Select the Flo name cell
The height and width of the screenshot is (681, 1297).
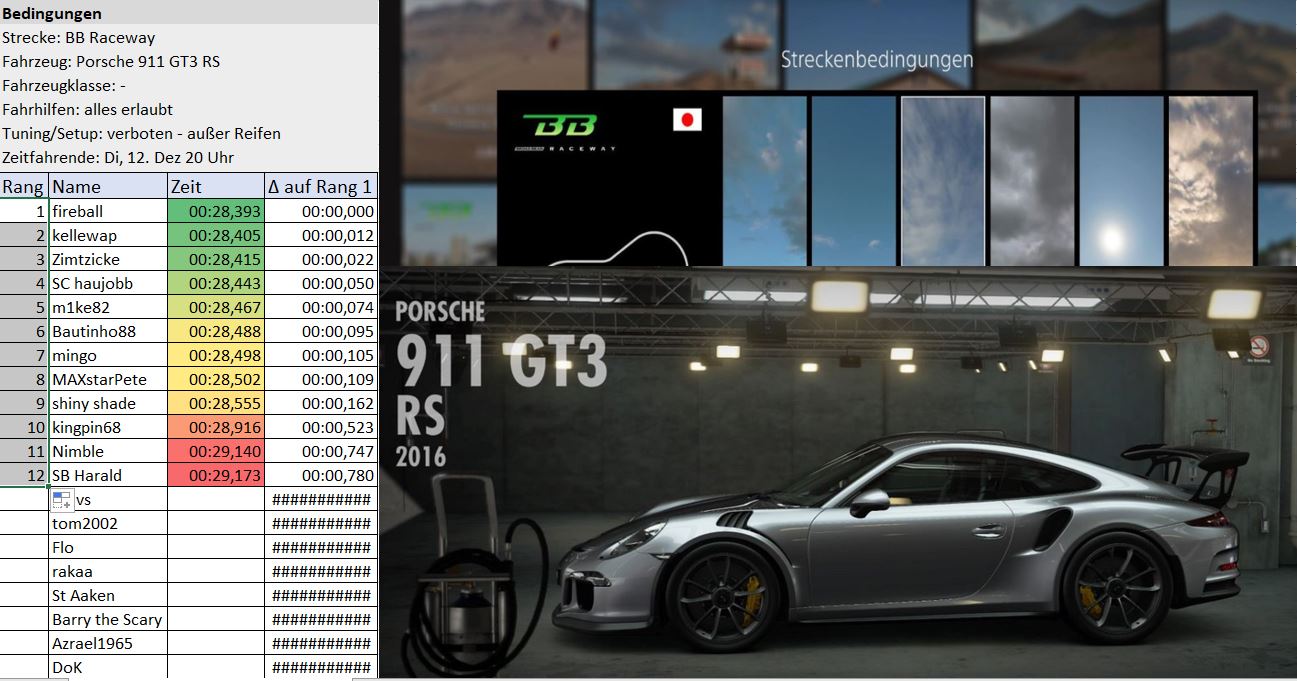click(x=108, y=547)
